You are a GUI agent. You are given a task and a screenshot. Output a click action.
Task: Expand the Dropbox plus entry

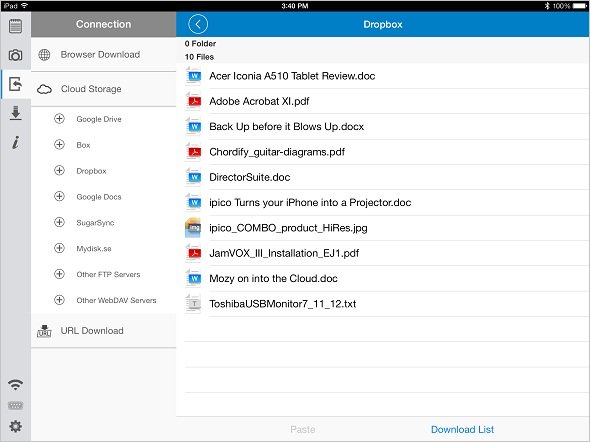tap(59, 170)
